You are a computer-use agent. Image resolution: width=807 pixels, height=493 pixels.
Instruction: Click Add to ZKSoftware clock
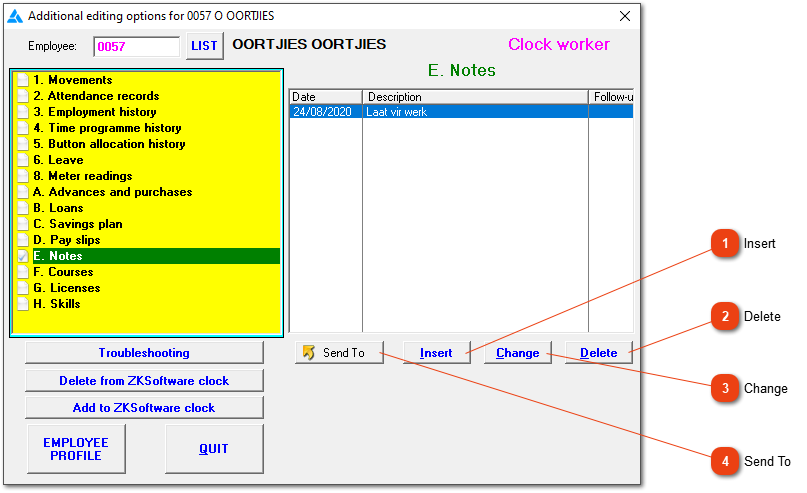144,408
